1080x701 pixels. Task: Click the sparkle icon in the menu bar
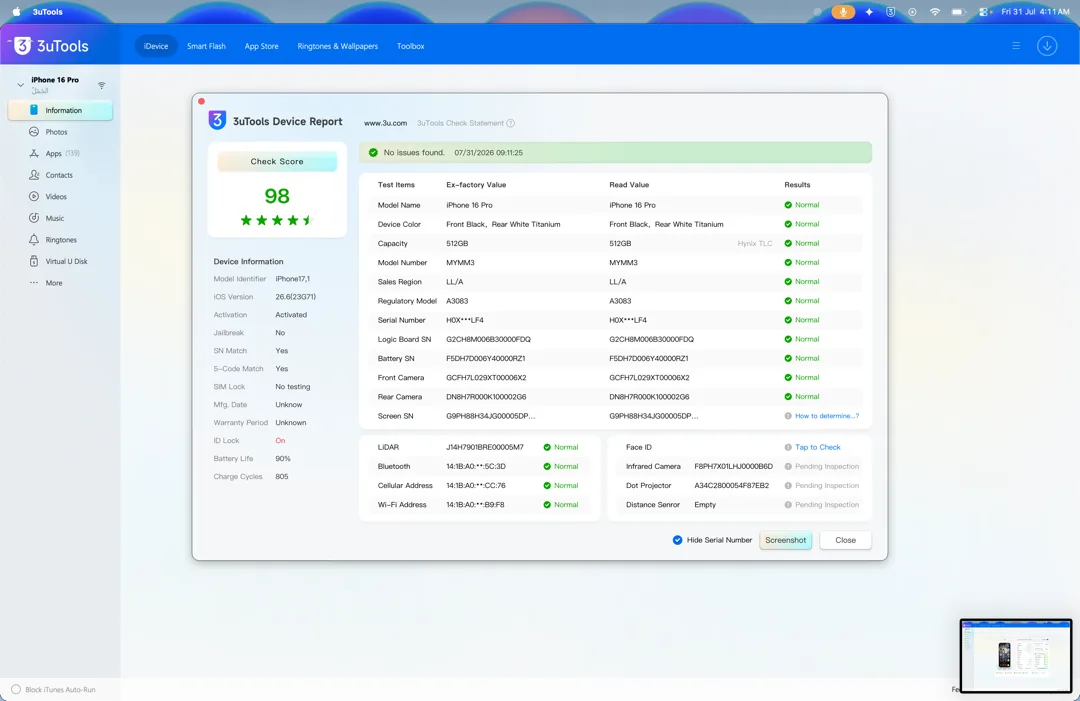point(869,12)
